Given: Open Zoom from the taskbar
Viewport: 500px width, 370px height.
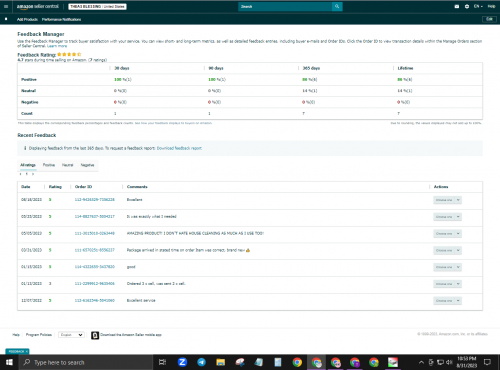Looking at the screenshot, I should 182,362.
